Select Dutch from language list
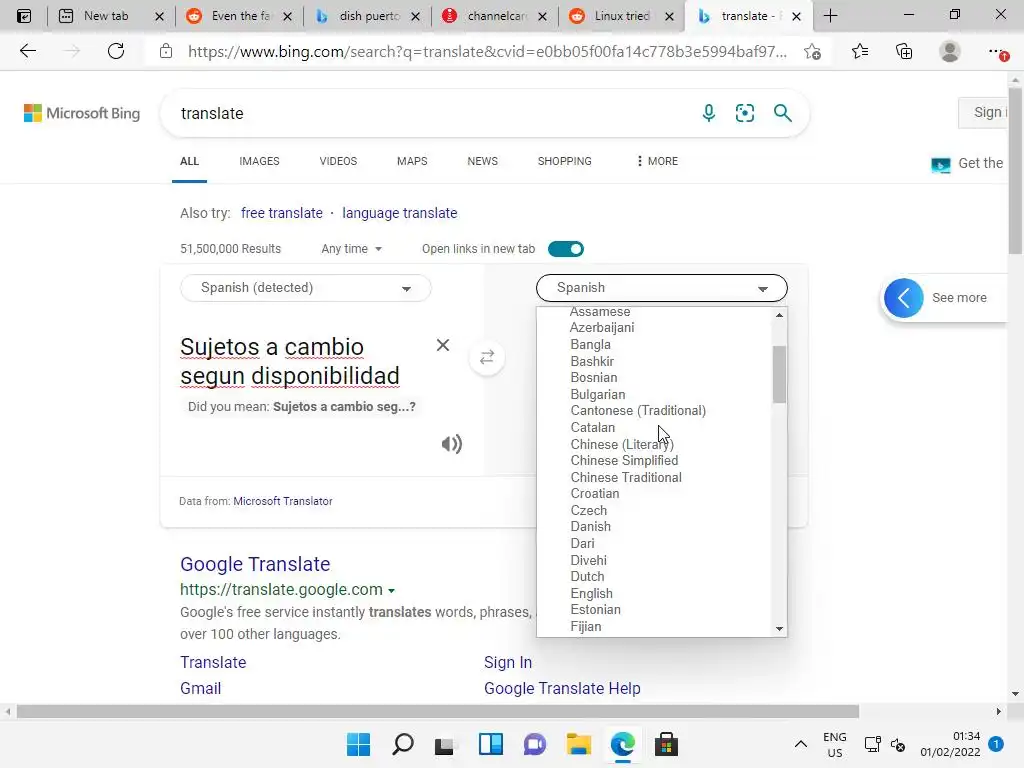The width and height of the screenshot is (1024, 768). point(588,577)
